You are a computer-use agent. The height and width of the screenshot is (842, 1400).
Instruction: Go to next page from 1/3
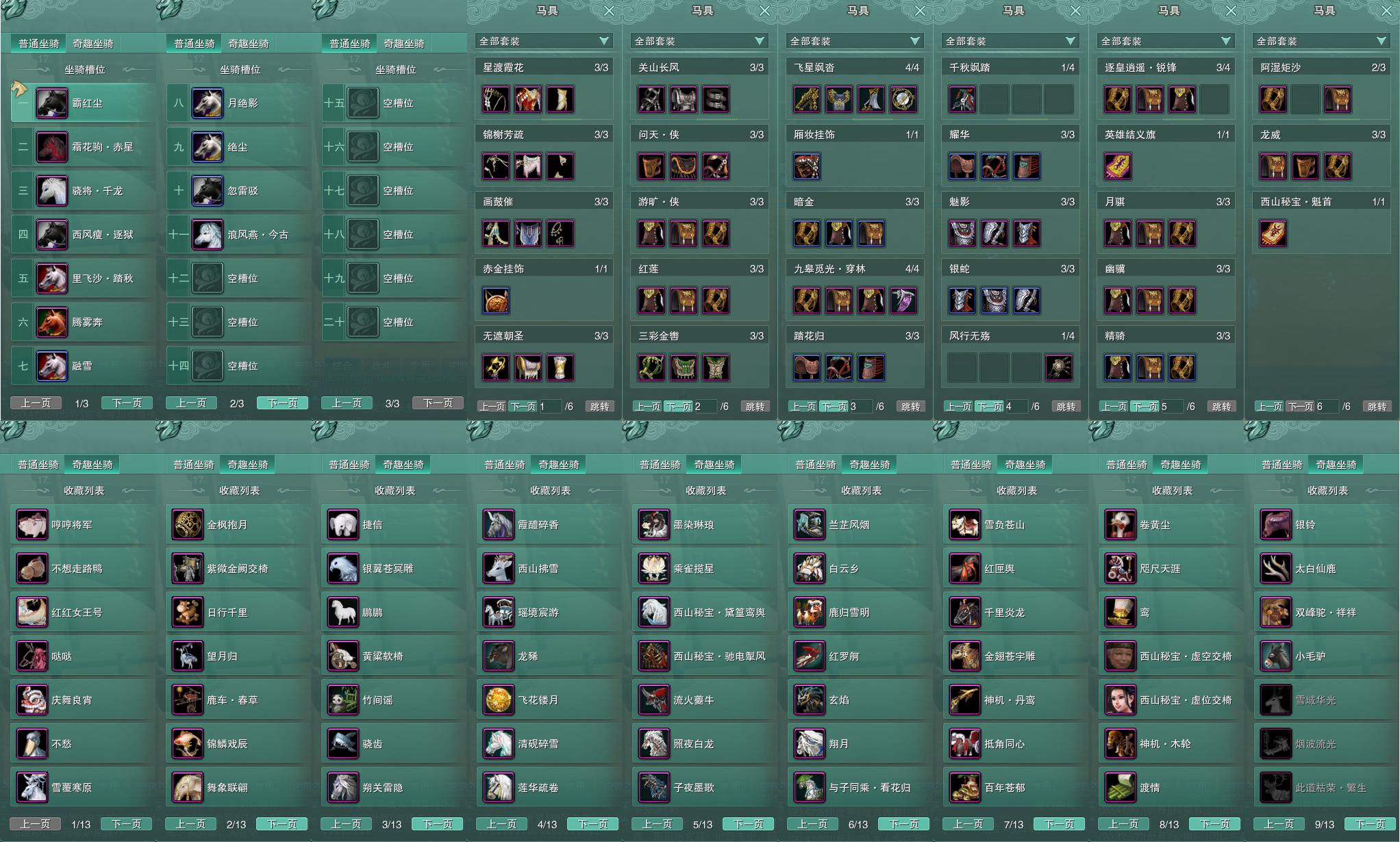(x=127, y=403)
